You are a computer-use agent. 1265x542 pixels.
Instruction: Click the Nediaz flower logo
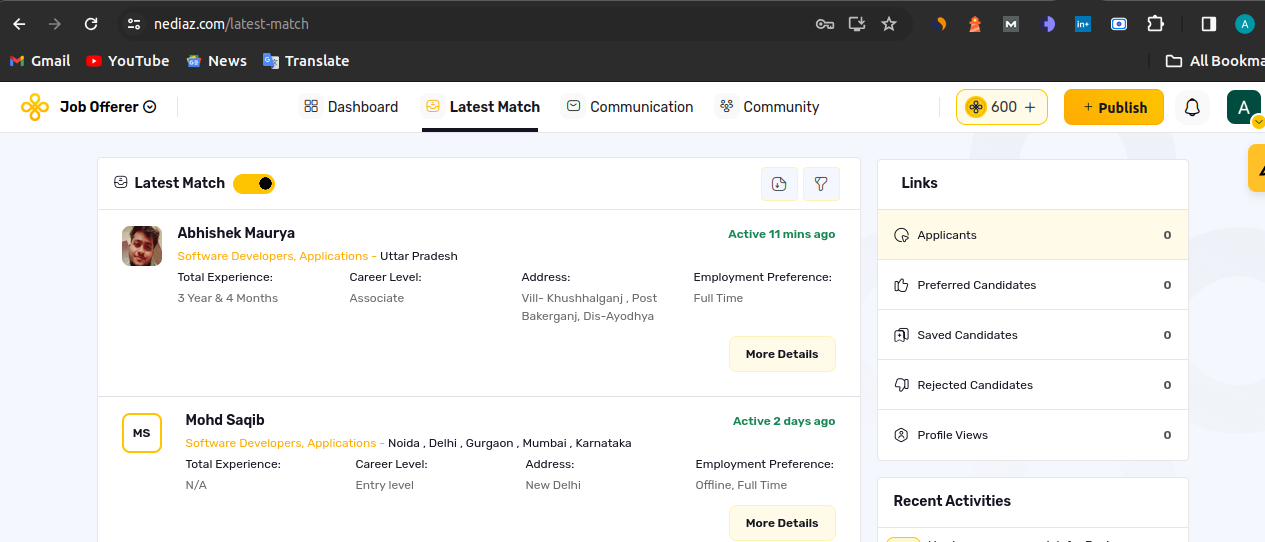pos(35,107)
